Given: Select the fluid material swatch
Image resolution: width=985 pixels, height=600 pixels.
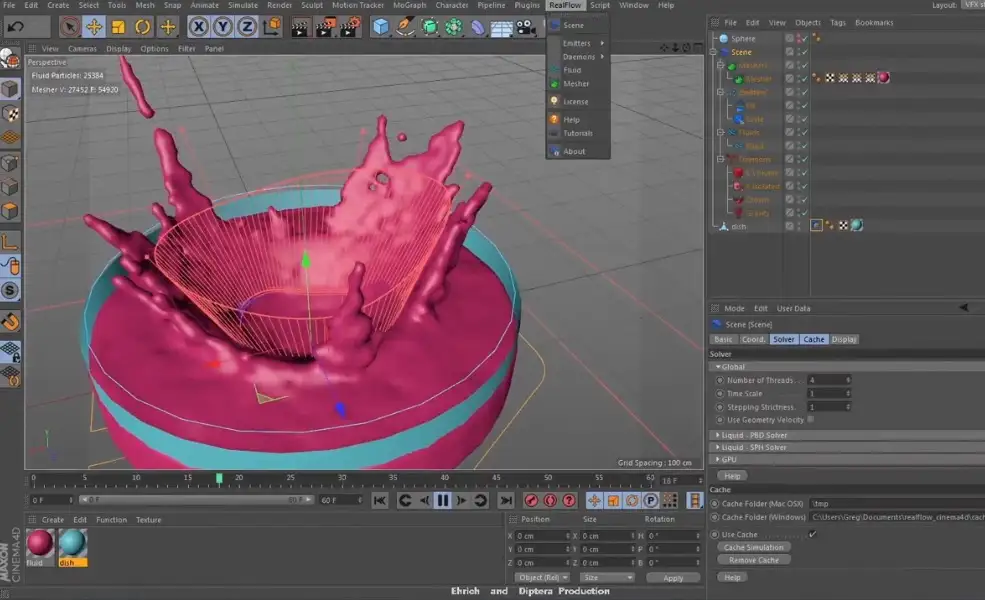Looking at the screenshot, I should tap(40, 543).
